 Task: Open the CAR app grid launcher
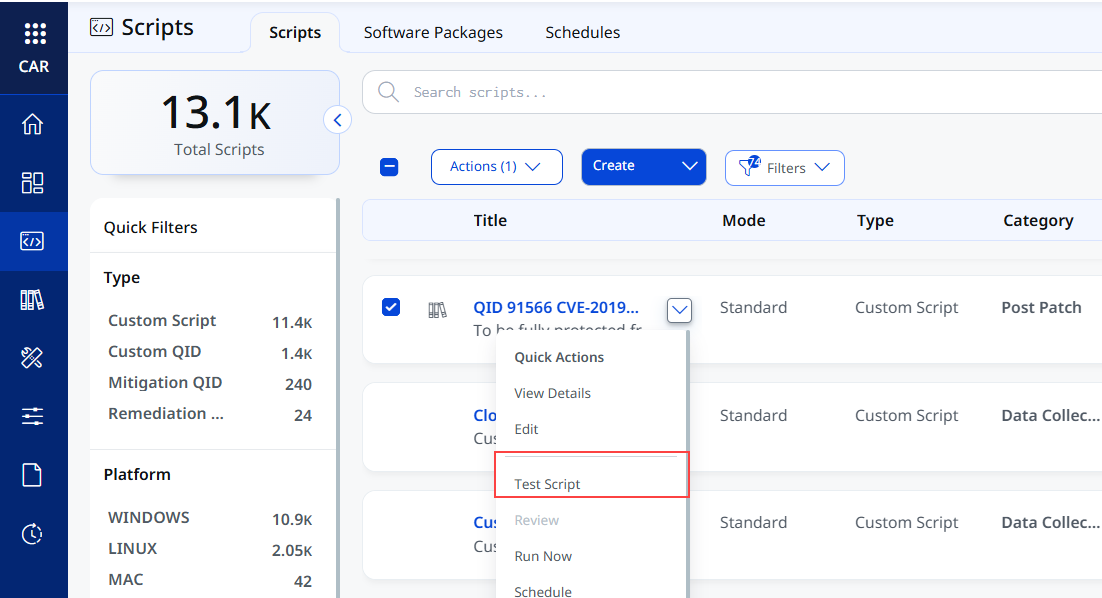(x=34, y=33)
